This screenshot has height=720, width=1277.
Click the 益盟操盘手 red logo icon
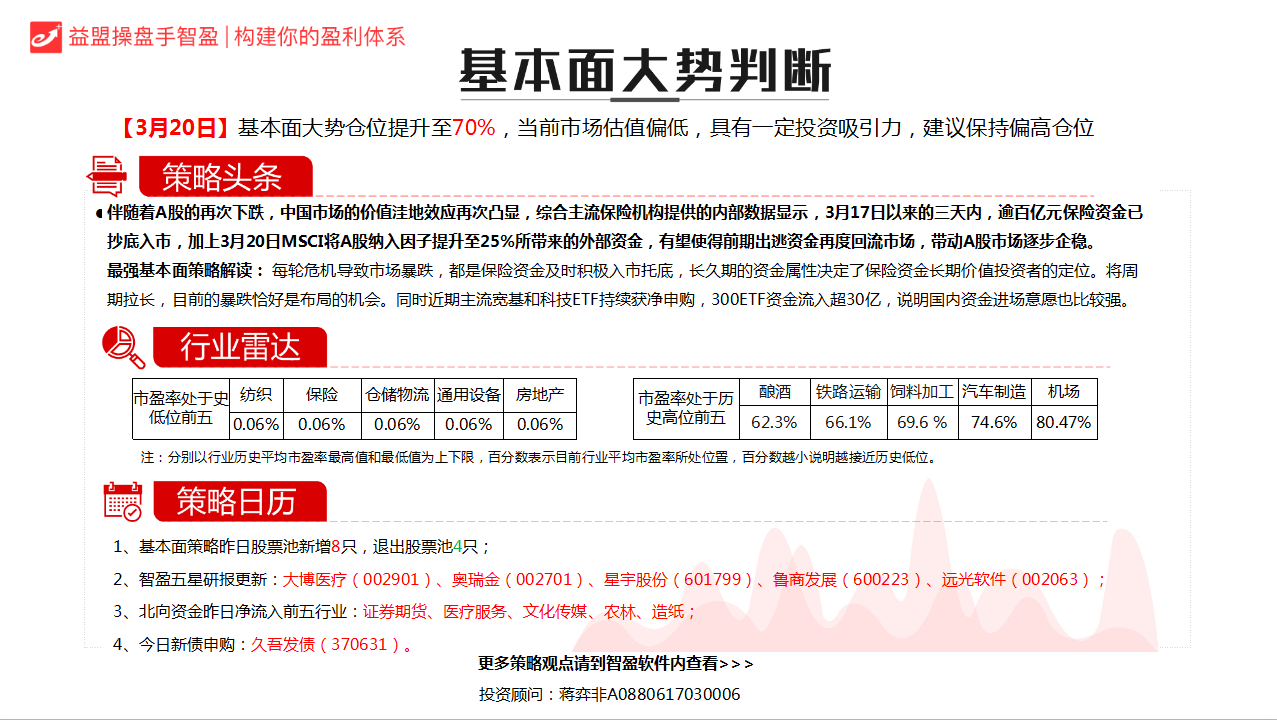[x=46, y=36]
